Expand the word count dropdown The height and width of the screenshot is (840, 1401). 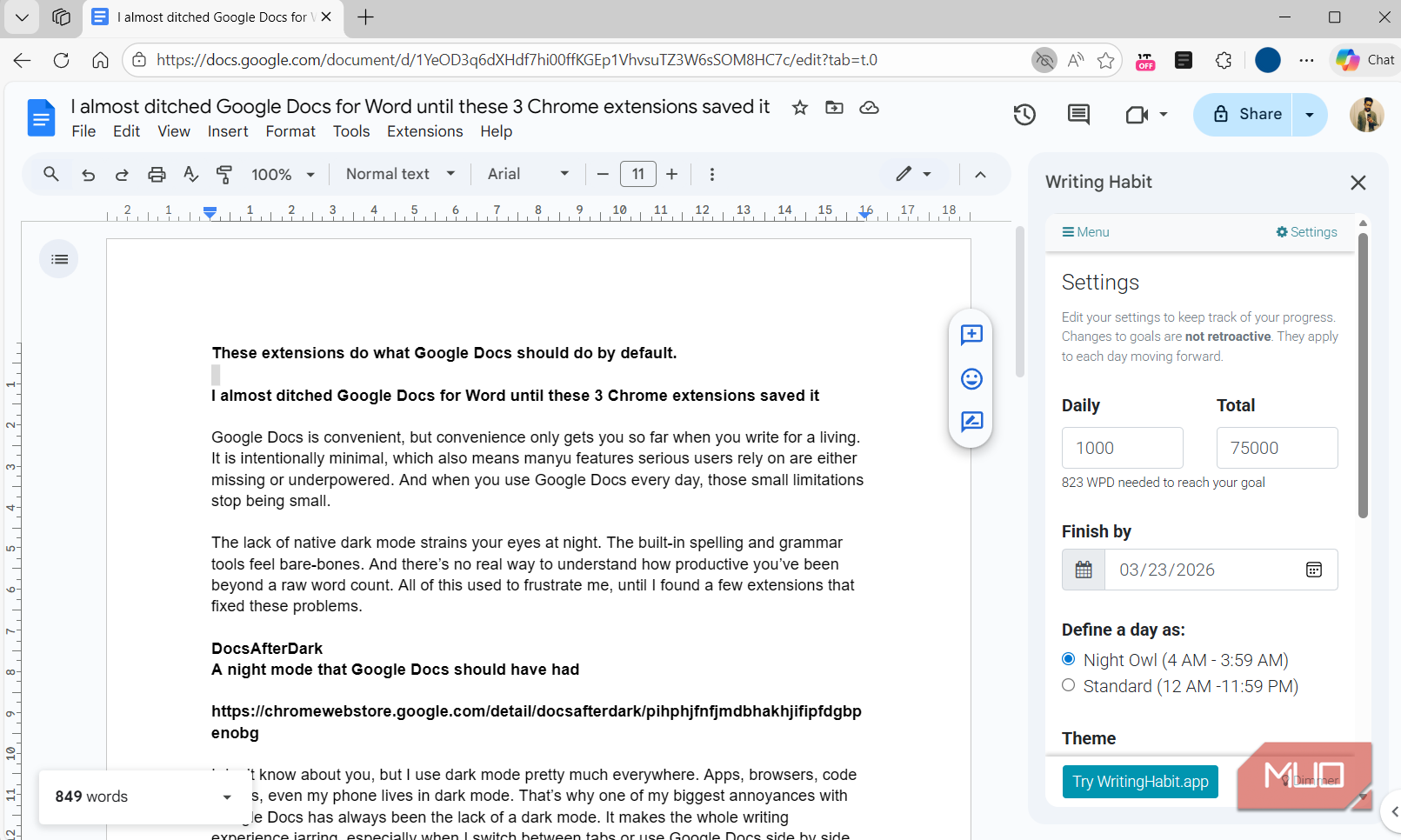(x=227, y=797)
